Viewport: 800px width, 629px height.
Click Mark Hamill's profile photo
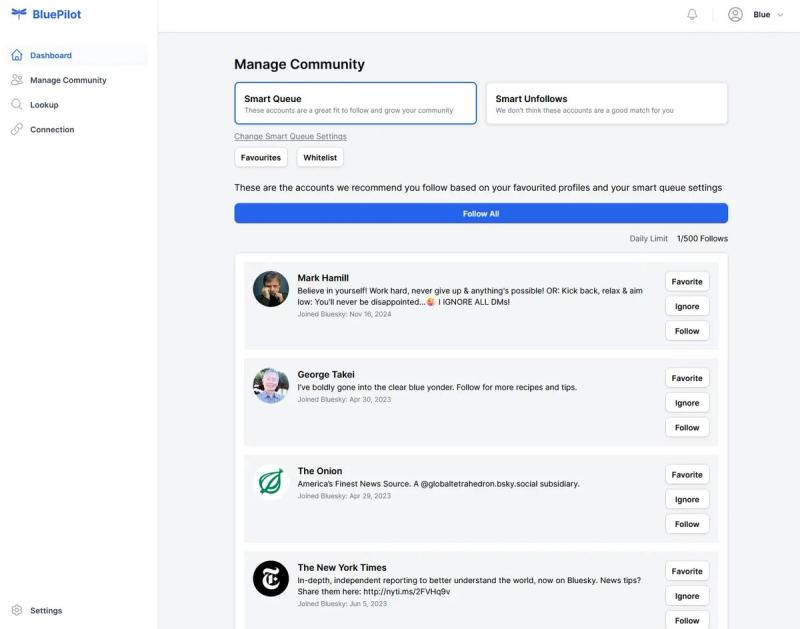pos(271,289)
